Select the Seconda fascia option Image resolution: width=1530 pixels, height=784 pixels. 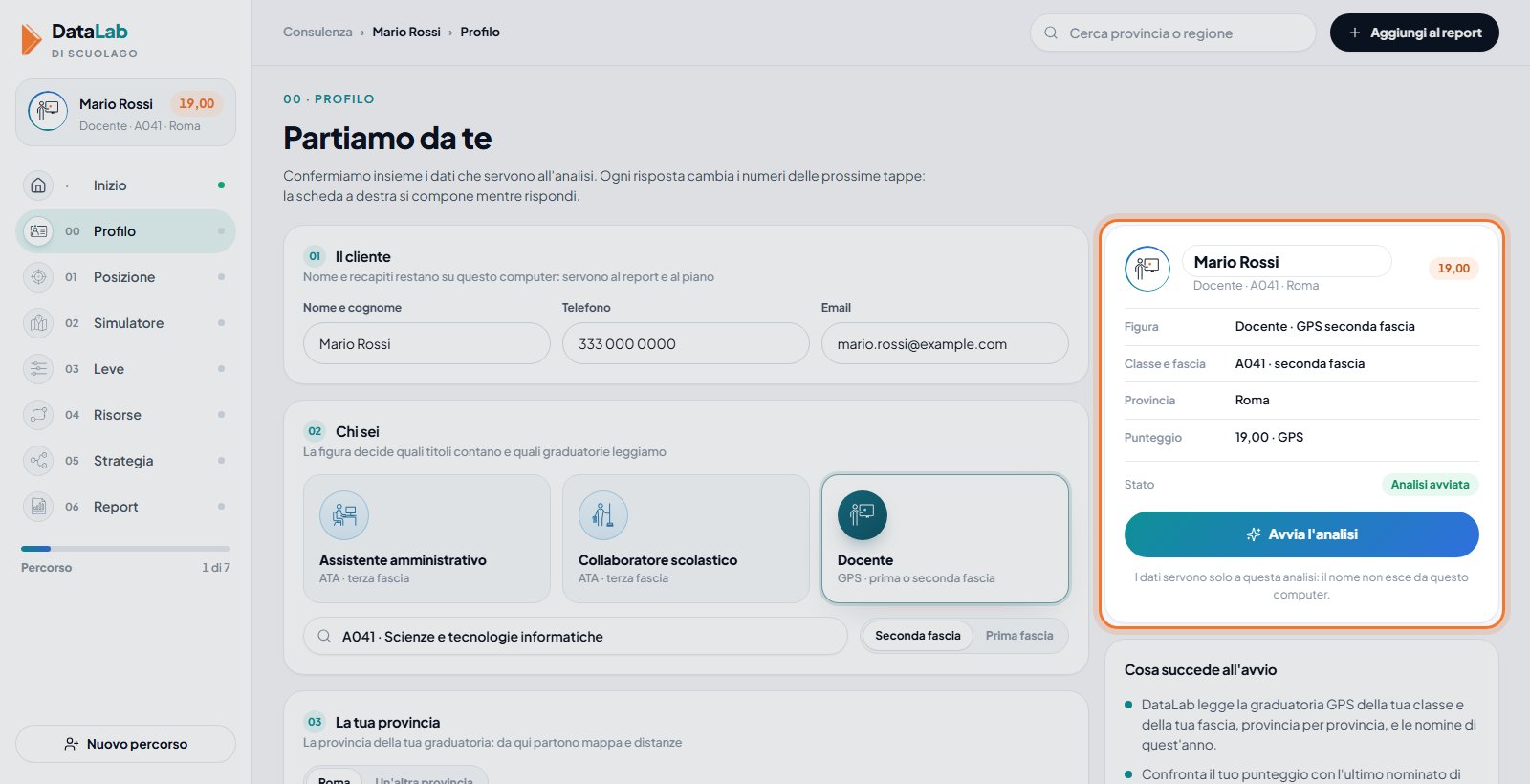coord(918,636)
